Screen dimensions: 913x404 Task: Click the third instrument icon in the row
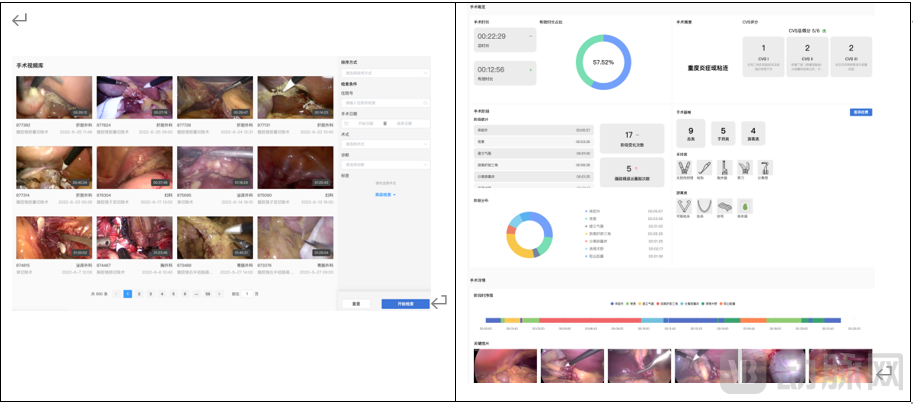(724, 166)
